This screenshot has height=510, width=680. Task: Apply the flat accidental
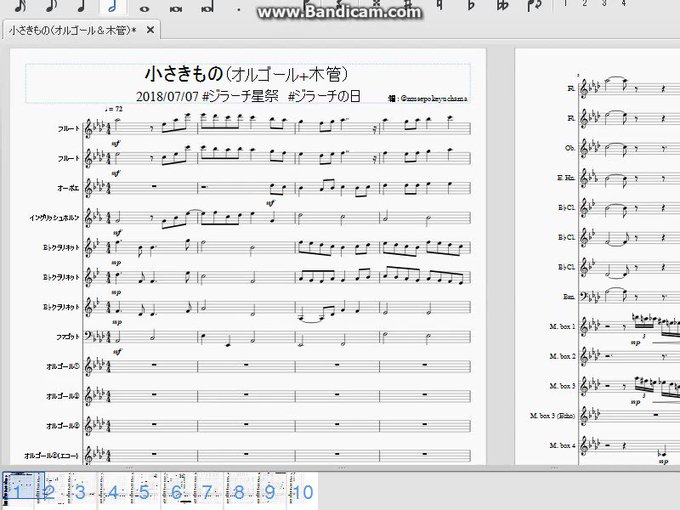pos(471,5)
